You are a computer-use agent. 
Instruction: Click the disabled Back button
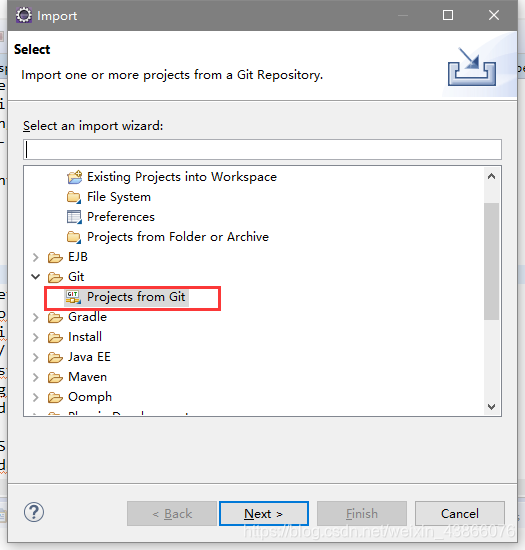[172, 514]
